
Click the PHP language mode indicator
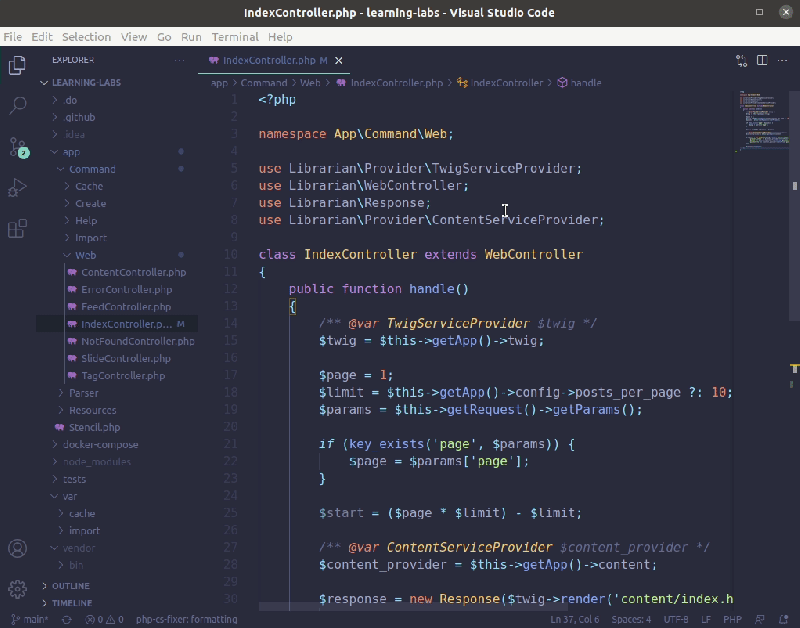(732, 620)
